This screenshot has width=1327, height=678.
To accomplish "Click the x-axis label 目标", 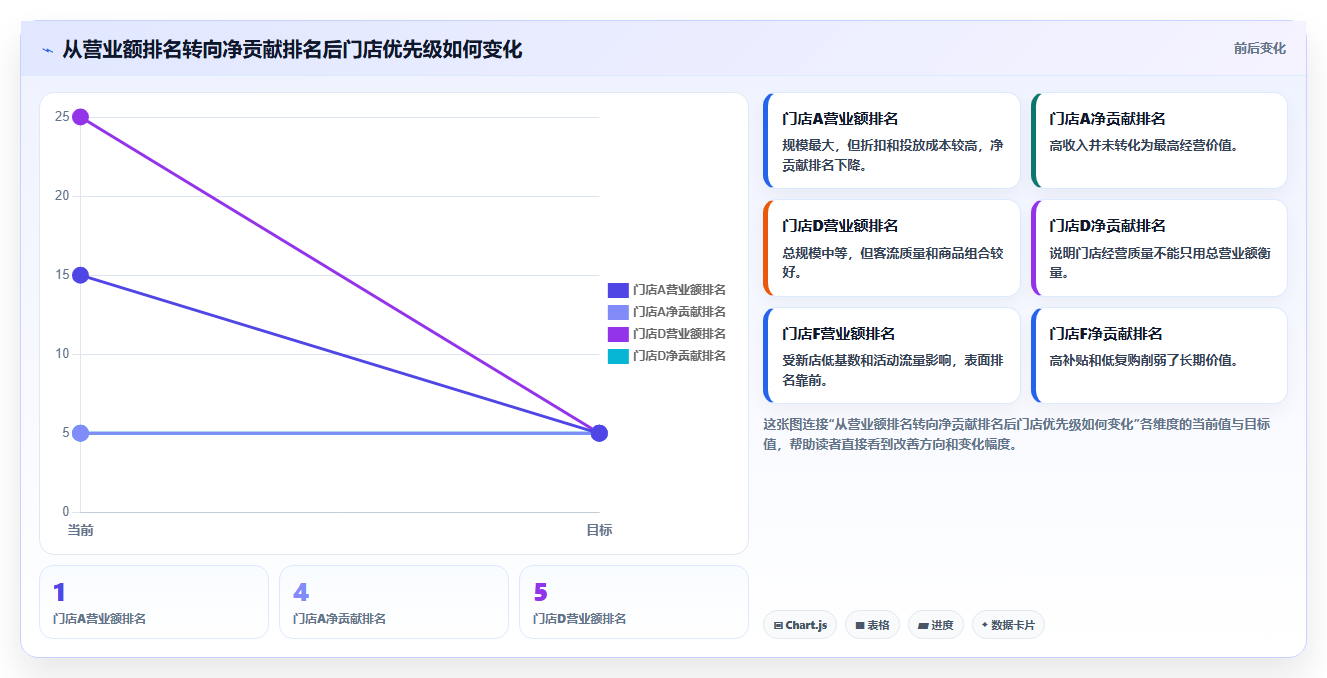I will (x=599, y=530).
